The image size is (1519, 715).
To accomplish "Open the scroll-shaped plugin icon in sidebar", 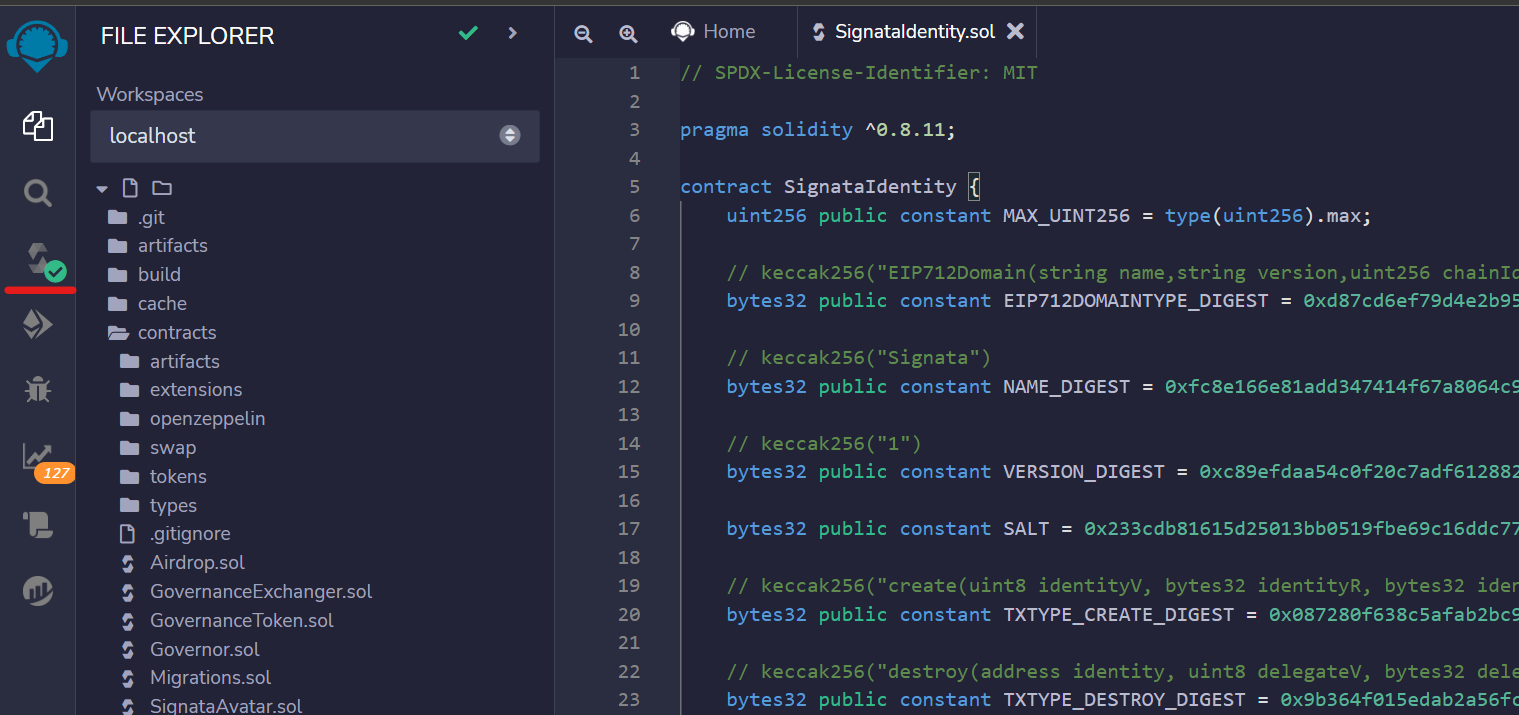I will click(38, 523).
